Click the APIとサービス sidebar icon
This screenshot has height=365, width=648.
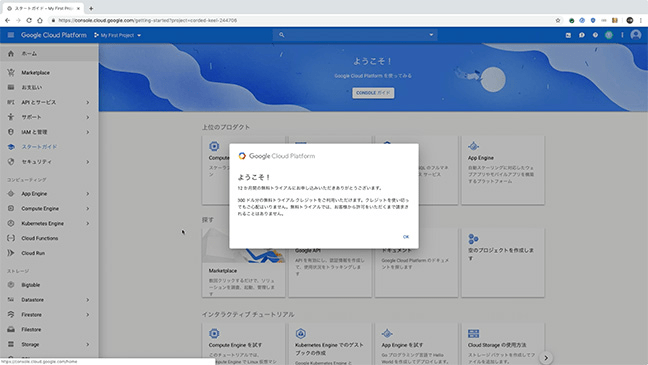pyautogui.click(x=11, y=102)
